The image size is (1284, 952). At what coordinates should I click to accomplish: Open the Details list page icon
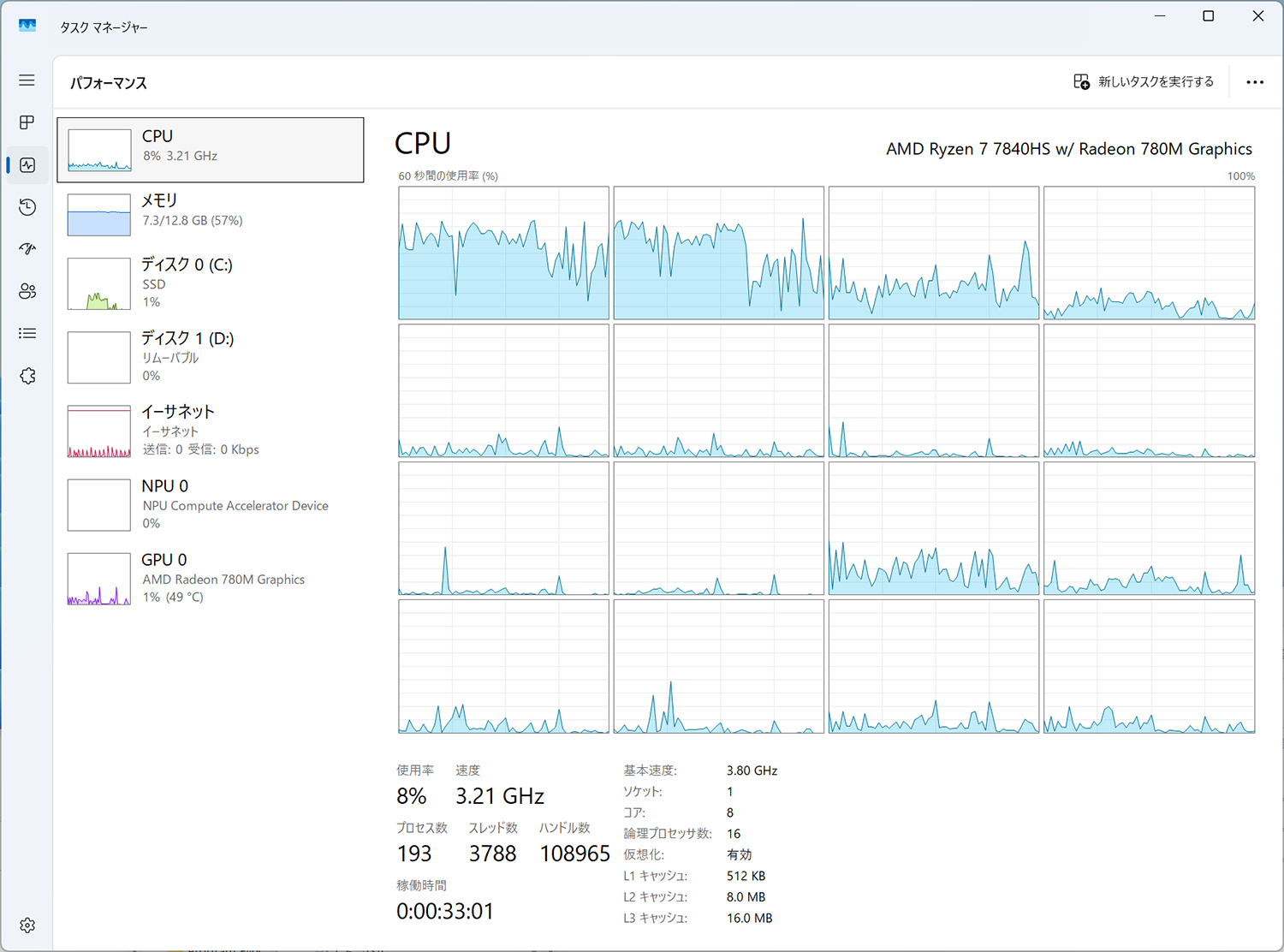tap(27, 333)
